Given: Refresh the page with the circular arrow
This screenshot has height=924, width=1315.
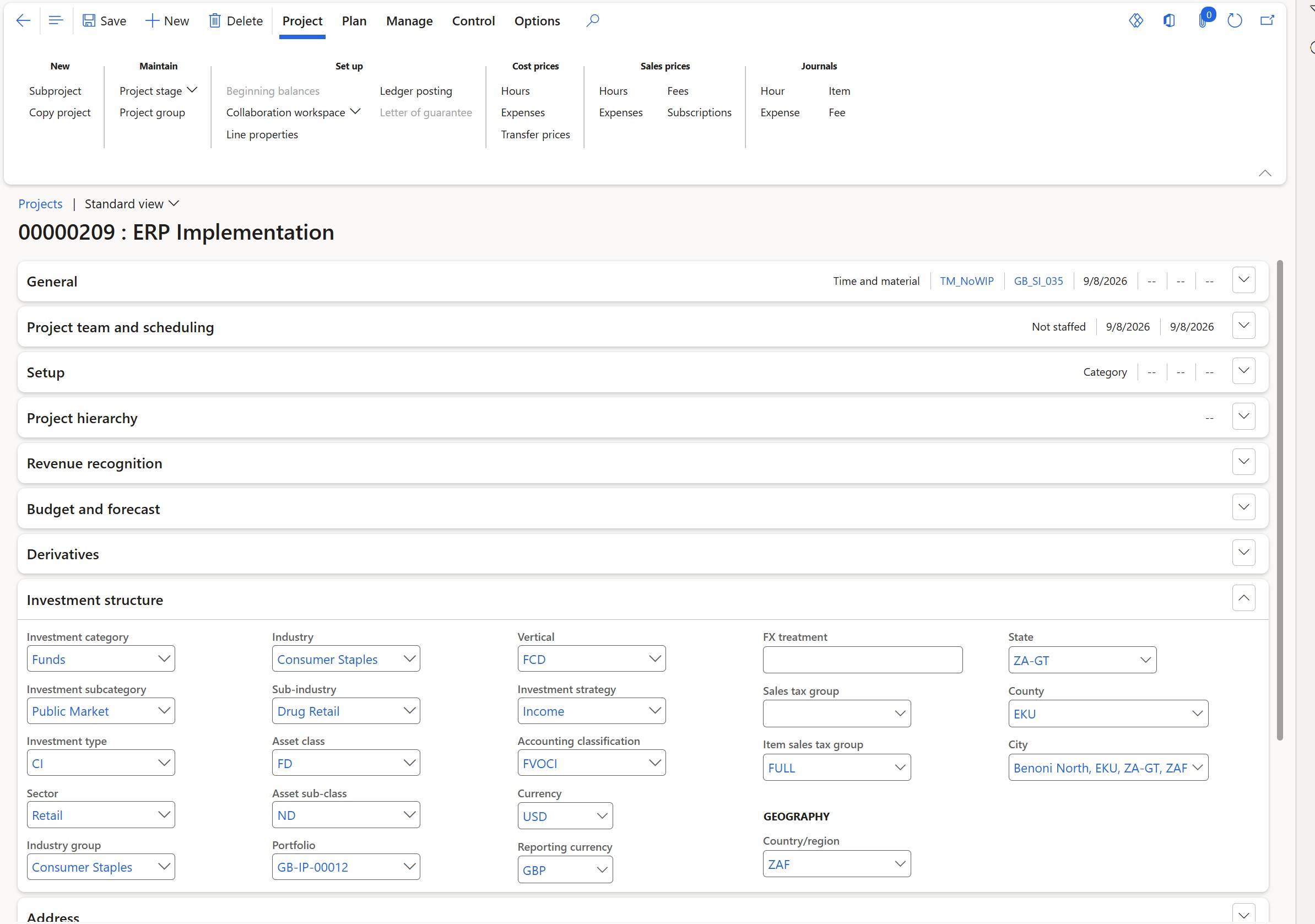Looking at the screenshot, I should (x=1234, y=20).
